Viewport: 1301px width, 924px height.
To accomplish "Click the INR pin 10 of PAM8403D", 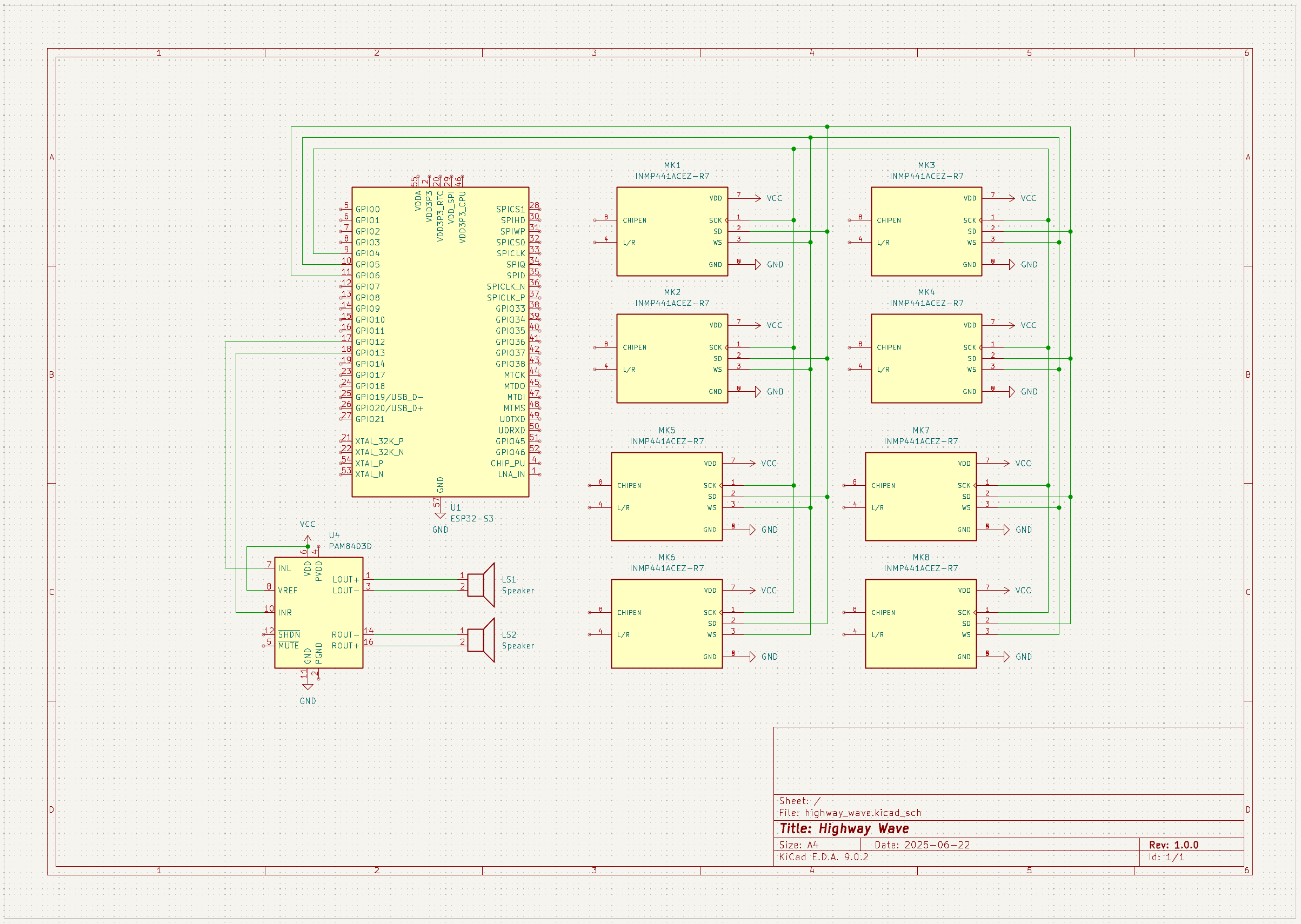I will coord(269,612).
